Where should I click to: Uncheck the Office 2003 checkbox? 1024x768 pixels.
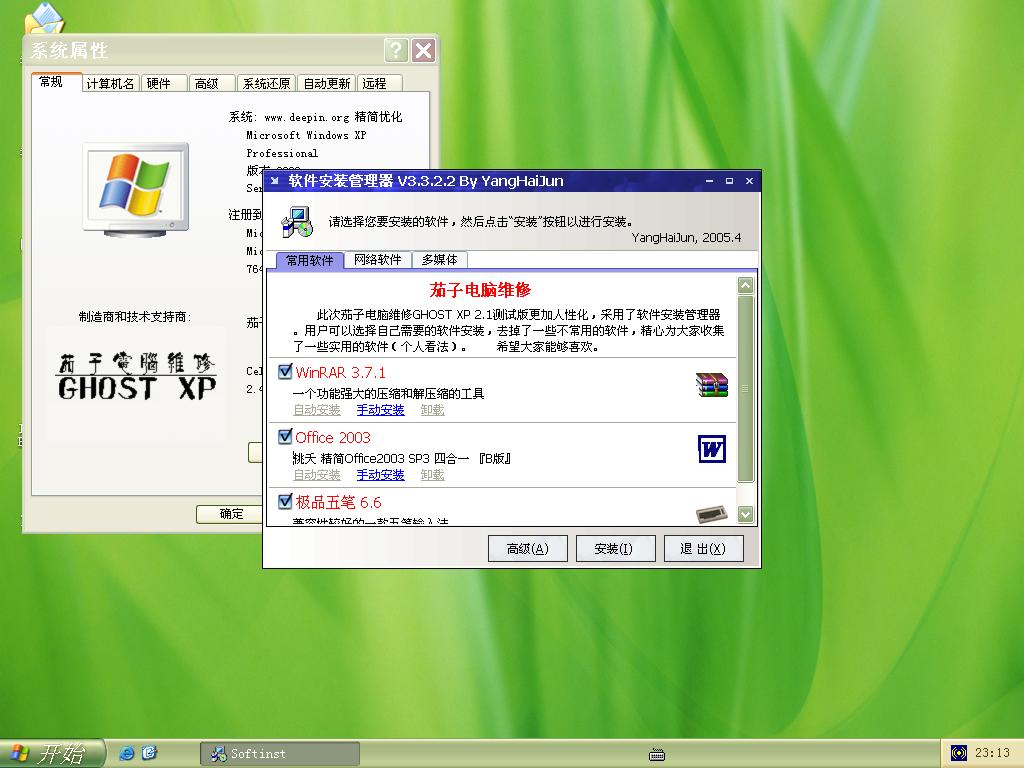click(285, 436)
